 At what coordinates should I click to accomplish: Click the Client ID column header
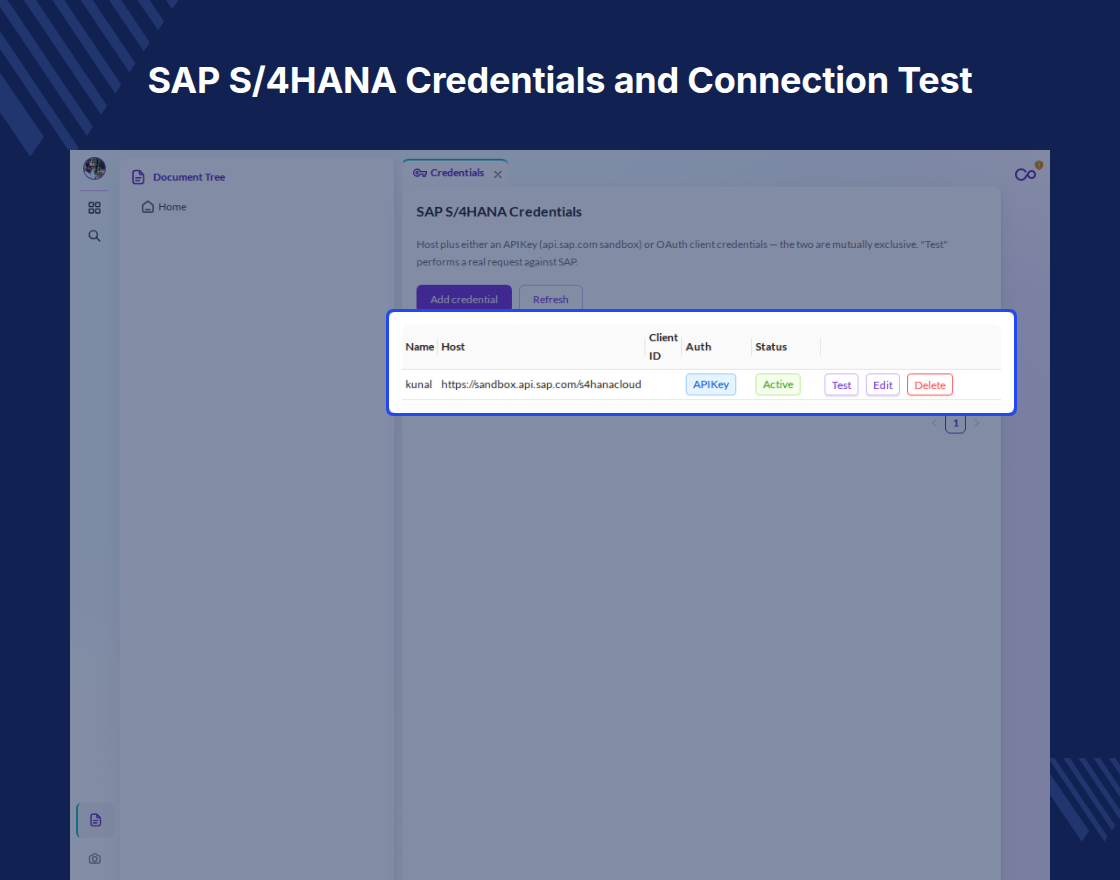(x=663, y=347)
